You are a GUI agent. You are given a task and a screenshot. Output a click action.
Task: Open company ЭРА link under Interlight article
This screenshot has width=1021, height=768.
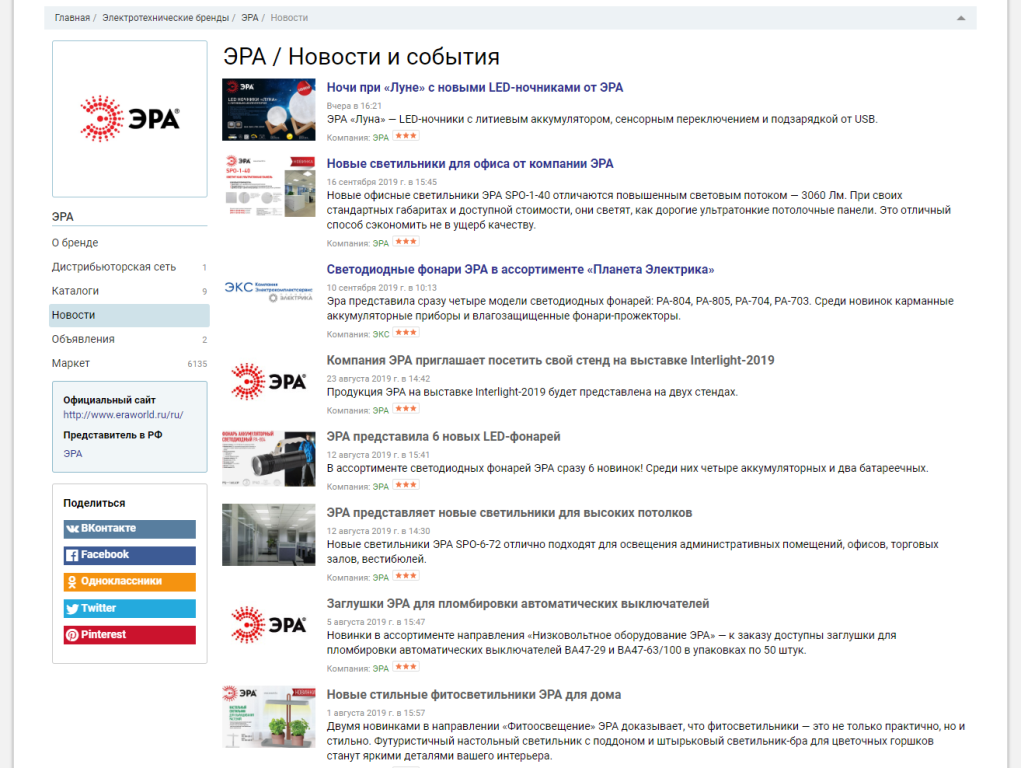380,411
